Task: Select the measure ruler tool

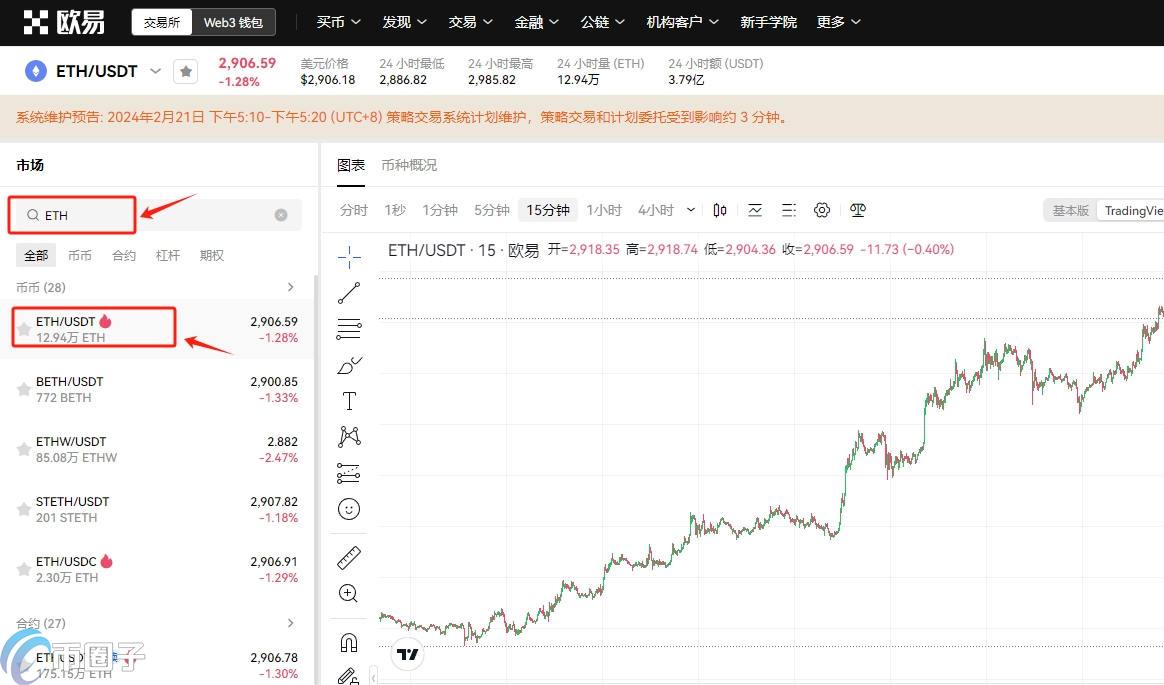Action: pos(348,557)
